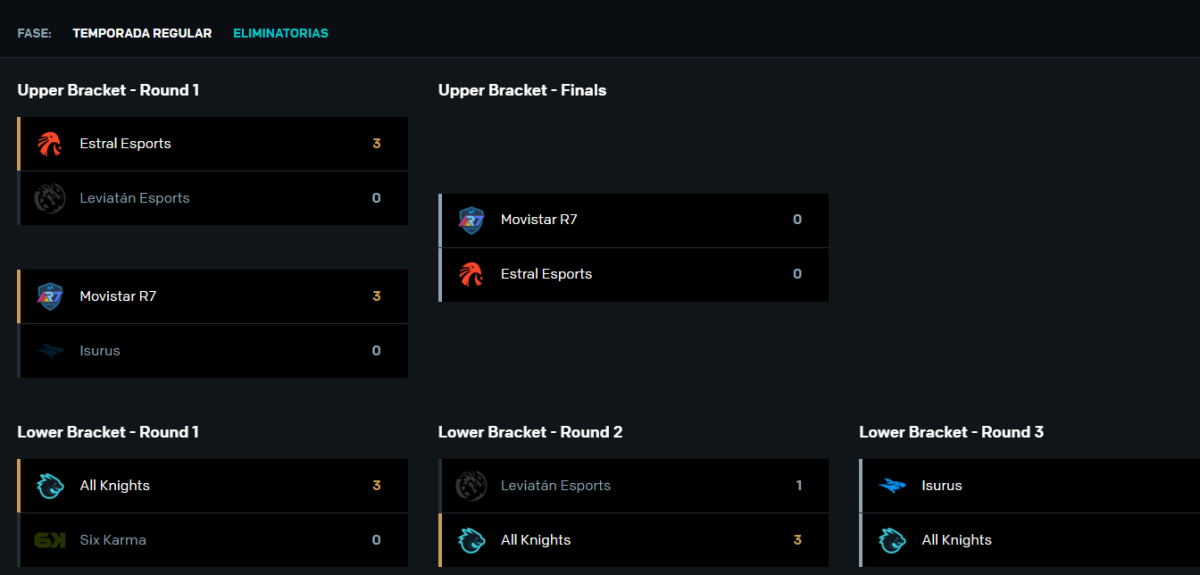Image resolution: width=1200 pixels, height=575 pixels.
Task: Click Six Karma logo in Lower Round 1
Action: (50, 540)
